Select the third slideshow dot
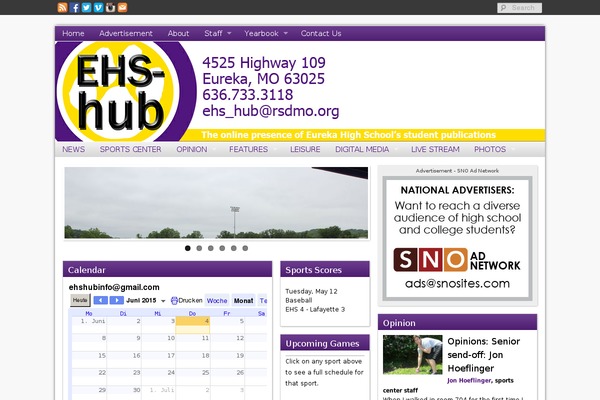The image size is (600, 400). [x=210, y=248]
